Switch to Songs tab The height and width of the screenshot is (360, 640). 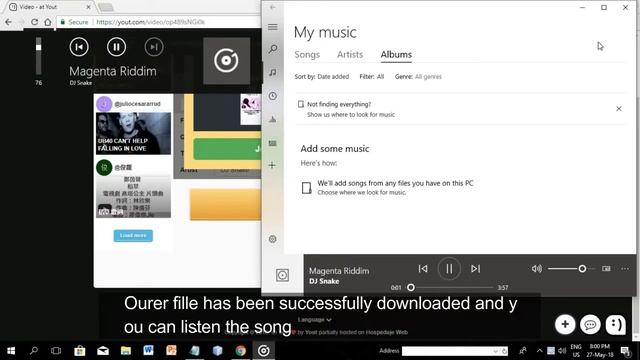click(307, 55)
